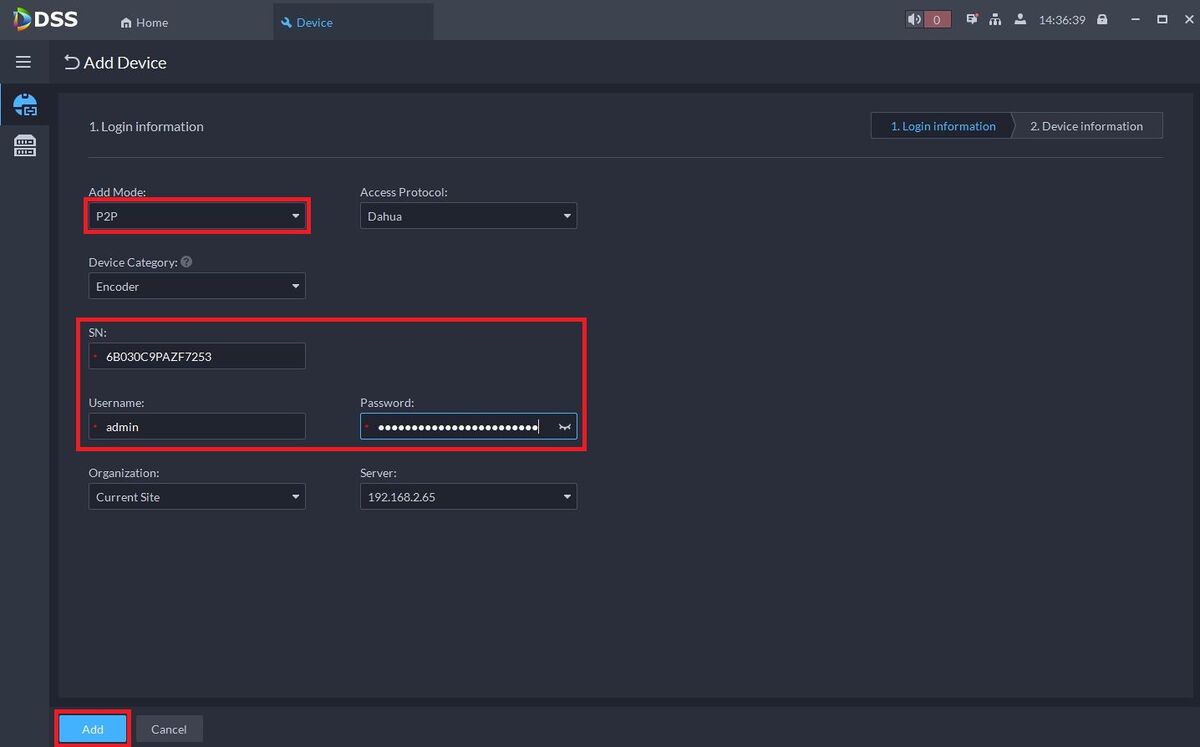This screenshot has width=1200, height=747.
Task: Click the lock client icon
Action: tap(1102, 19)
